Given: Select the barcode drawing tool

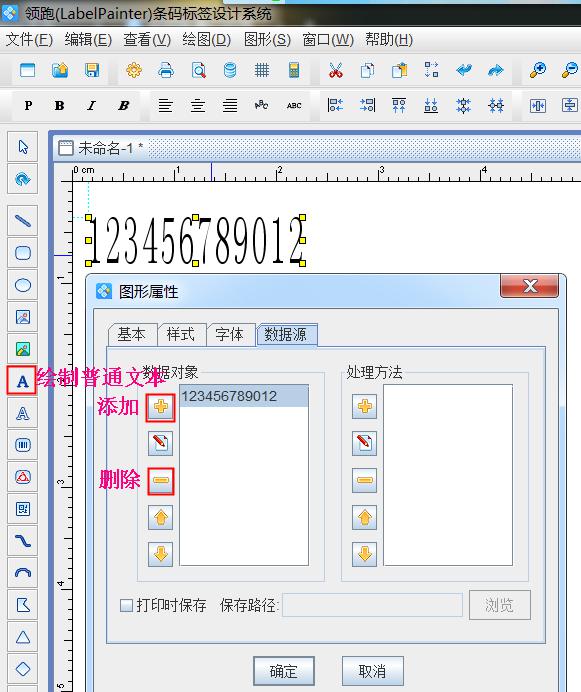Looking at the screenshot, I should tap(23, 445).
